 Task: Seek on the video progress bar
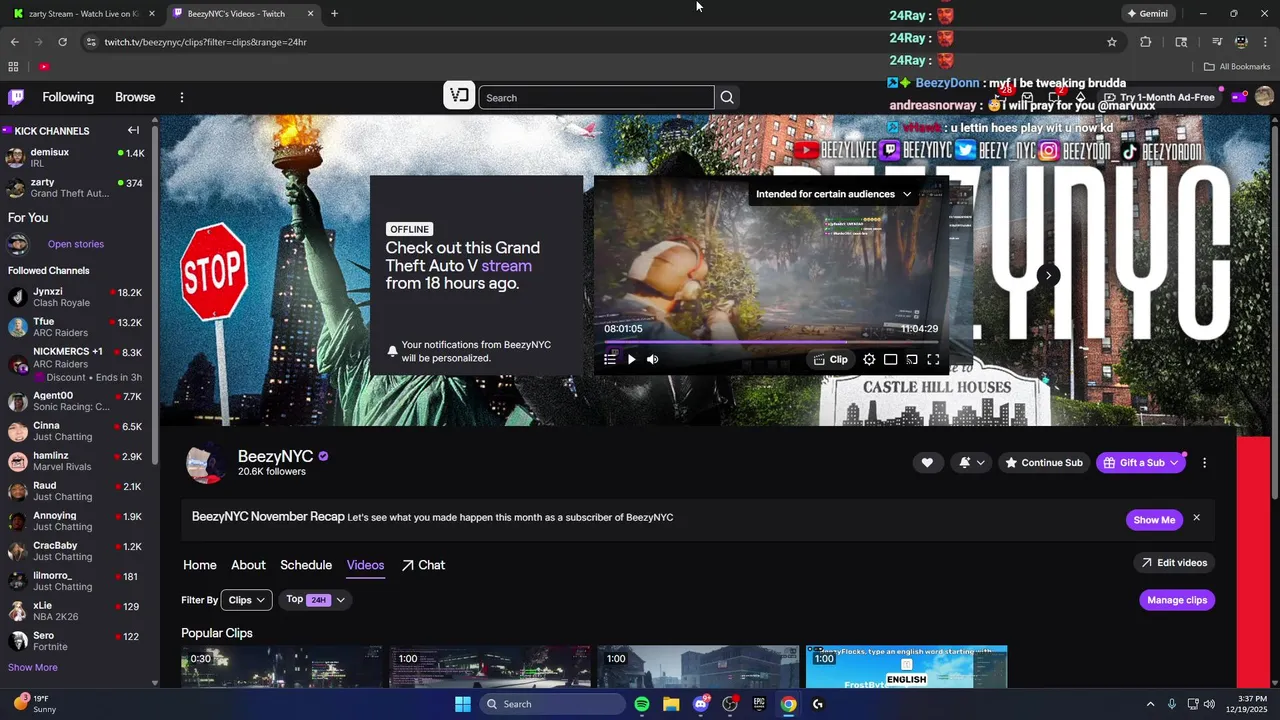pos(771,342)
